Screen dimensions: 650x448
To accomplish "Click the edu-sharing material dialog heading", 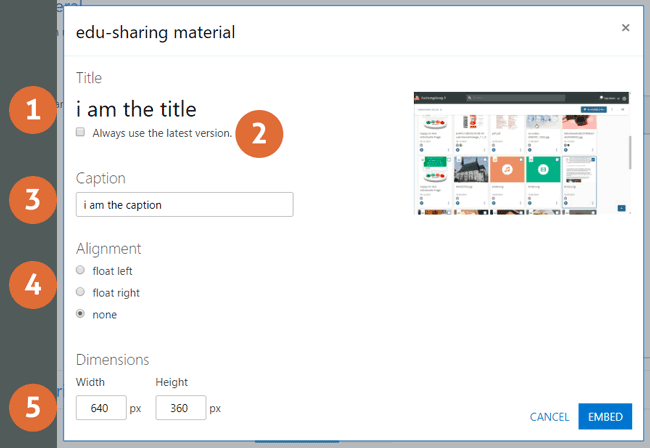I will (x=155, y=32).
